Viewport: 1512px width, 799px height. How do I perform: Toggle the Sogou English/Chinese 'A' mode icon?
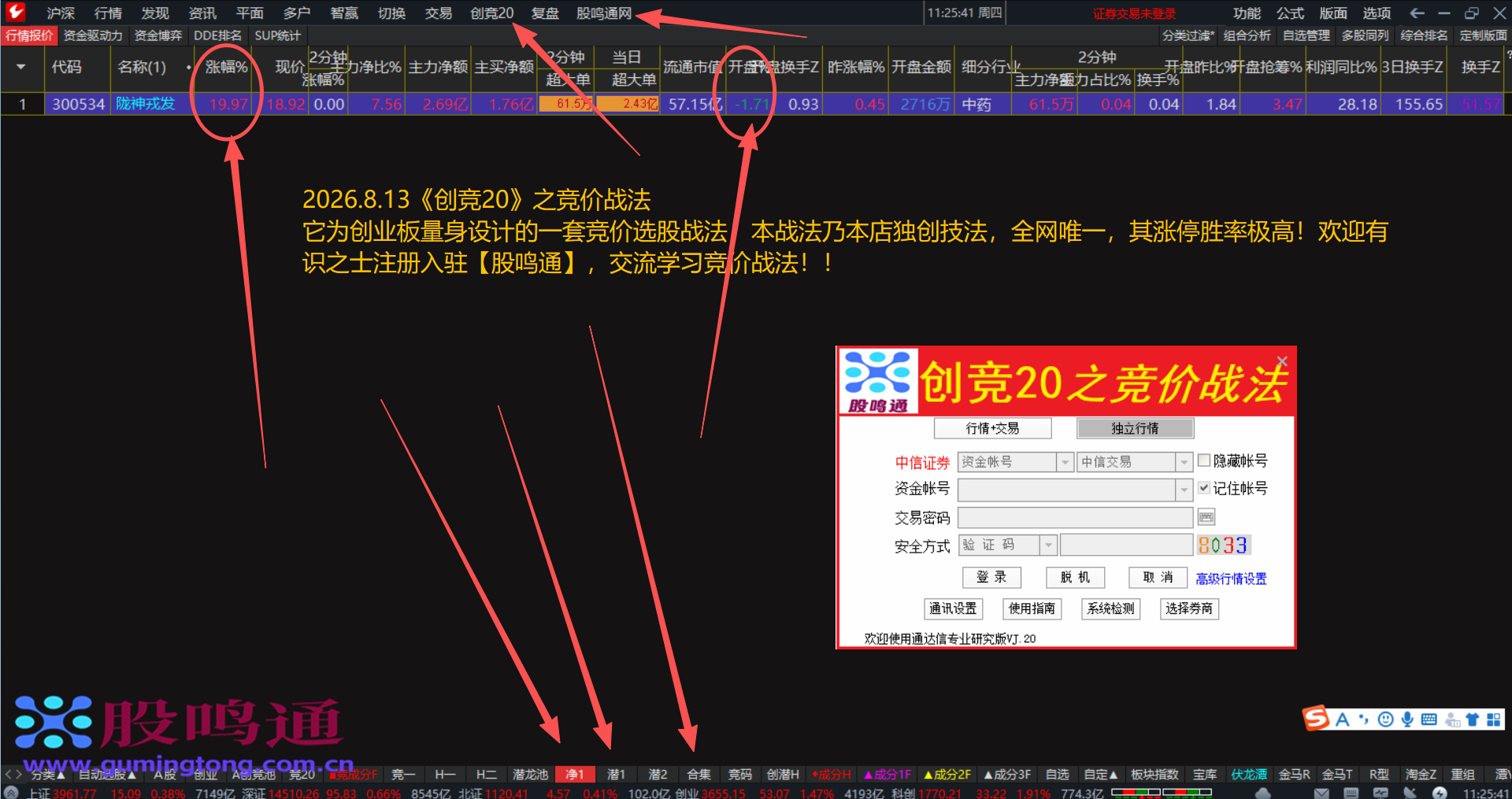pyautogui.click(x=1342, y=719)
